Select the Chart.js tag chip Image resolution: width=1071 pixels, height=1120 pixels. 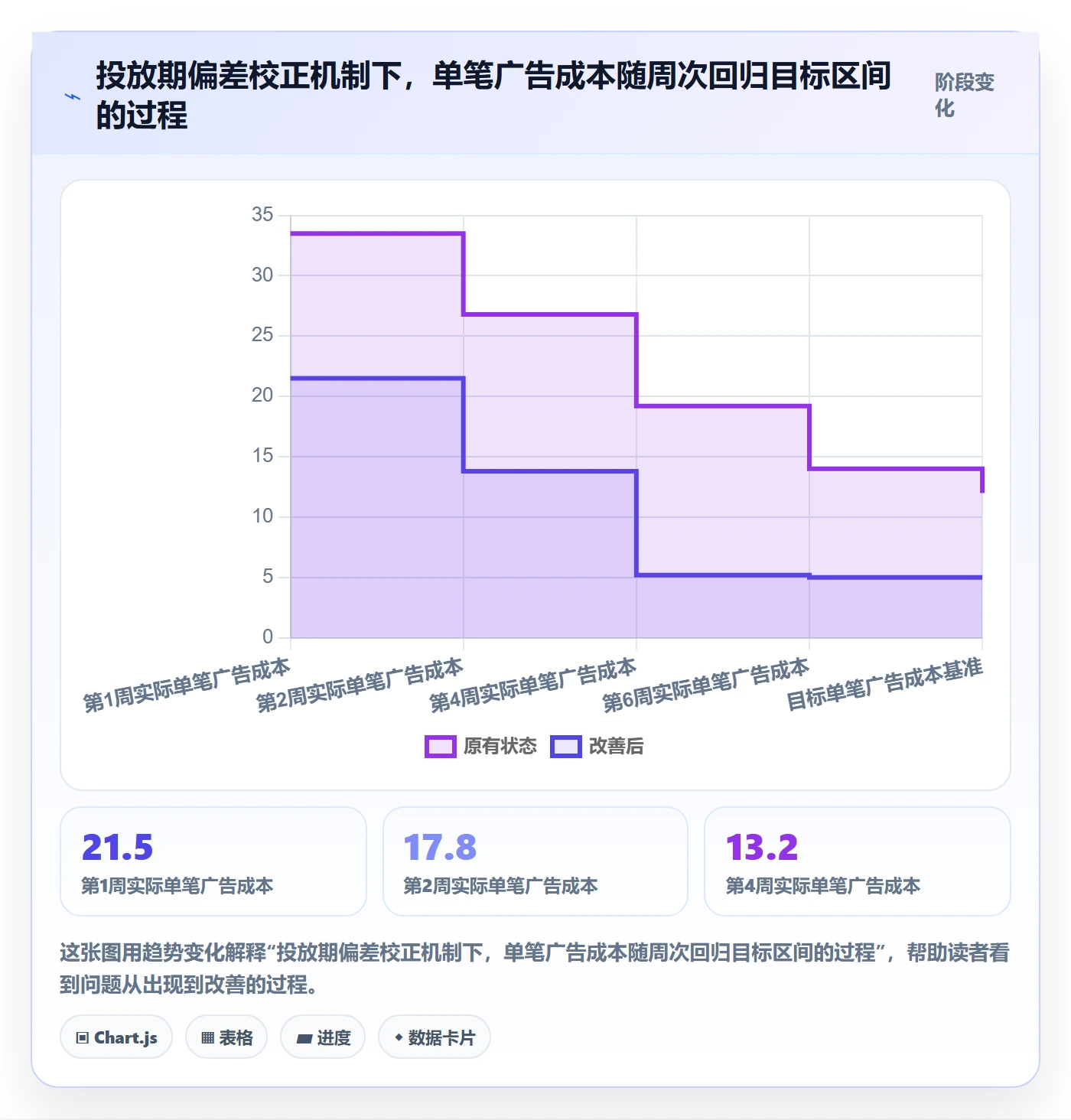(116, 1037)
